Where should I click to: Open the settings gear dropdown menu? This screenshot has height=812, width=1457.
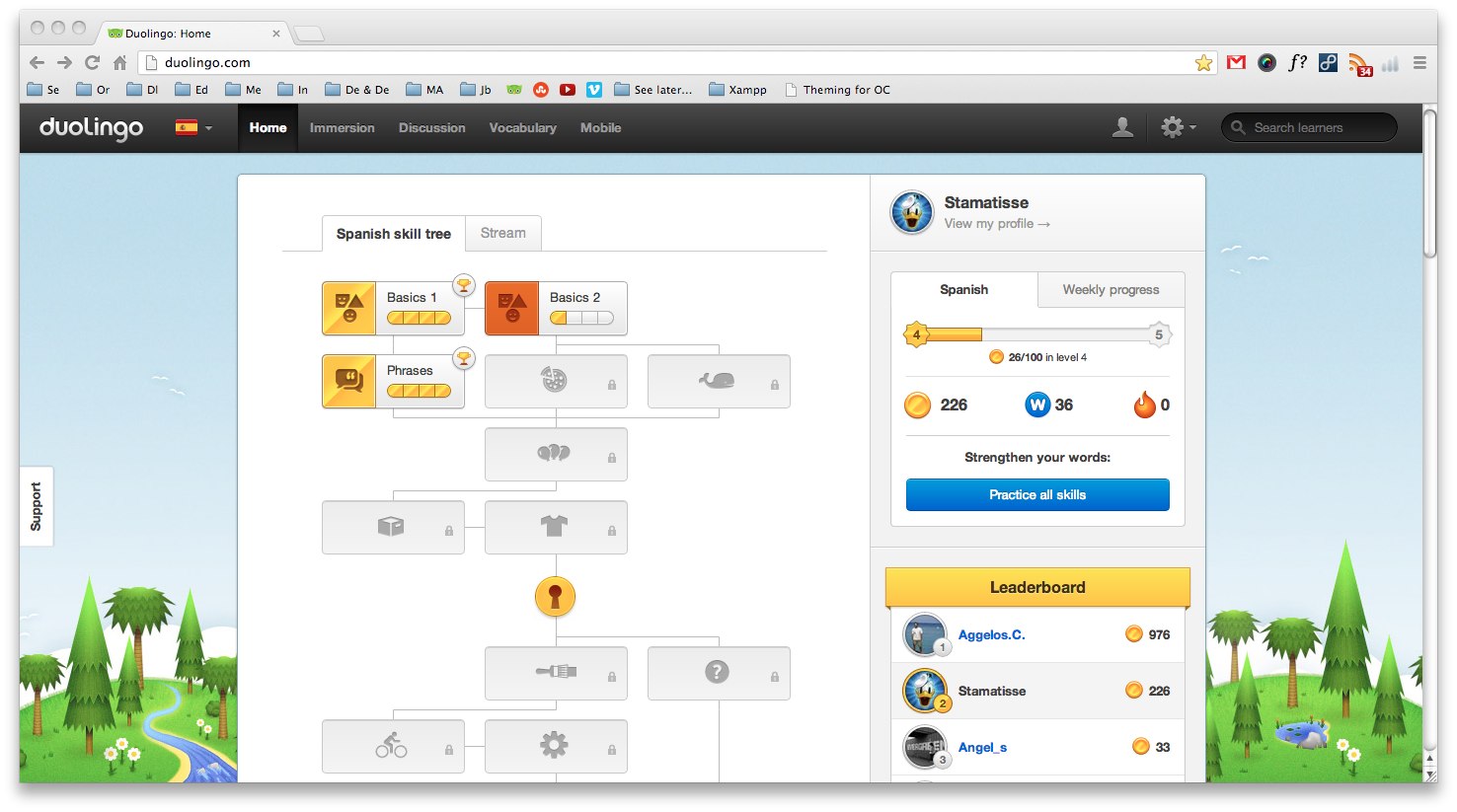click(1178, 127)
